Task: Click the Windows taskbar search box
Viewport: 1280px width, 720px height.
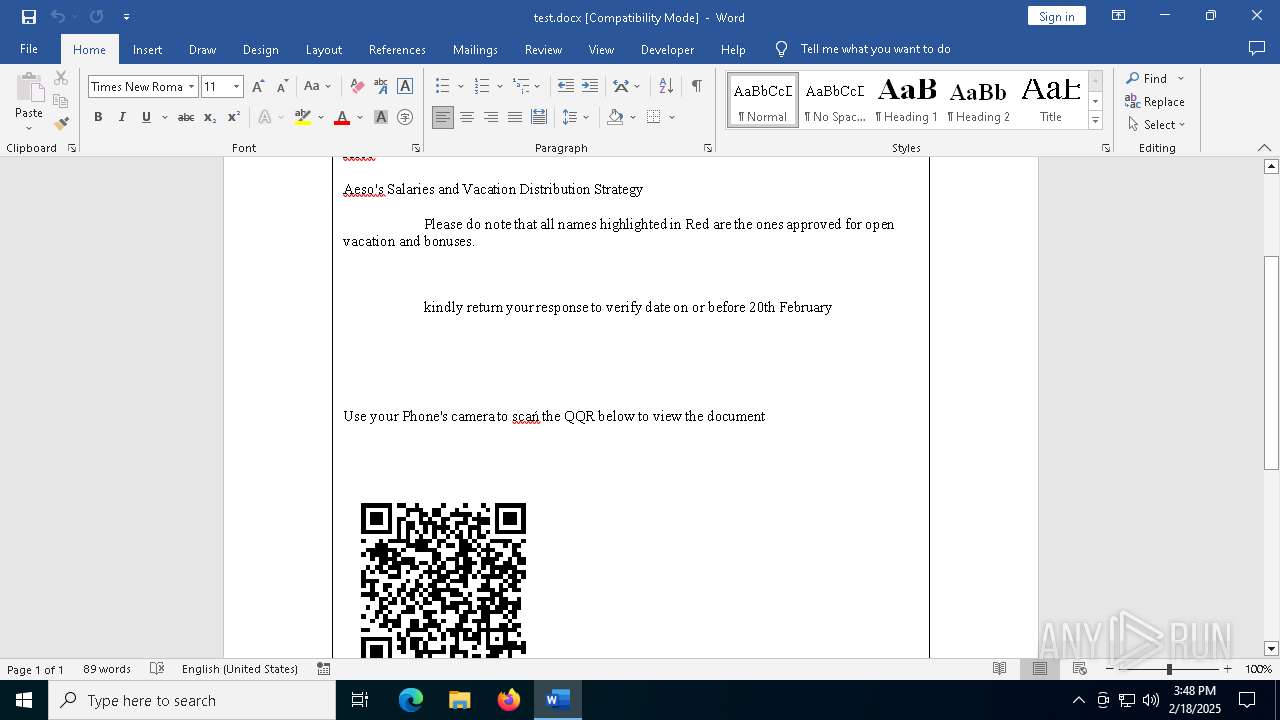Action: [192, 700]
